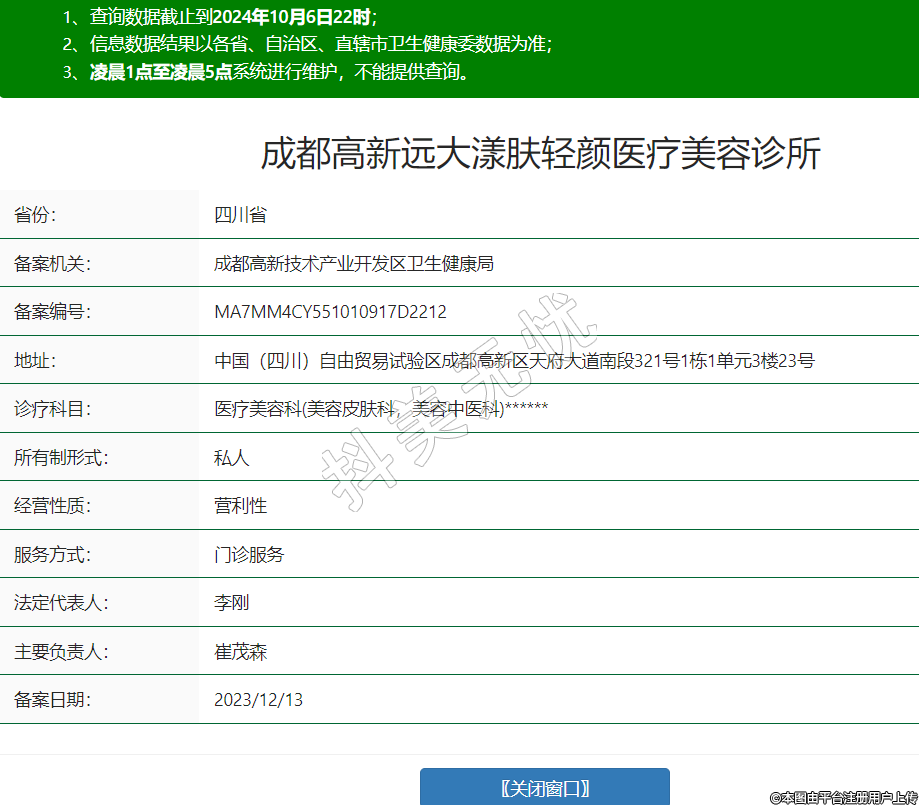Click the 经营性质 value 营利性
This screenshot has height=805, width=919.
coord(240,506)
